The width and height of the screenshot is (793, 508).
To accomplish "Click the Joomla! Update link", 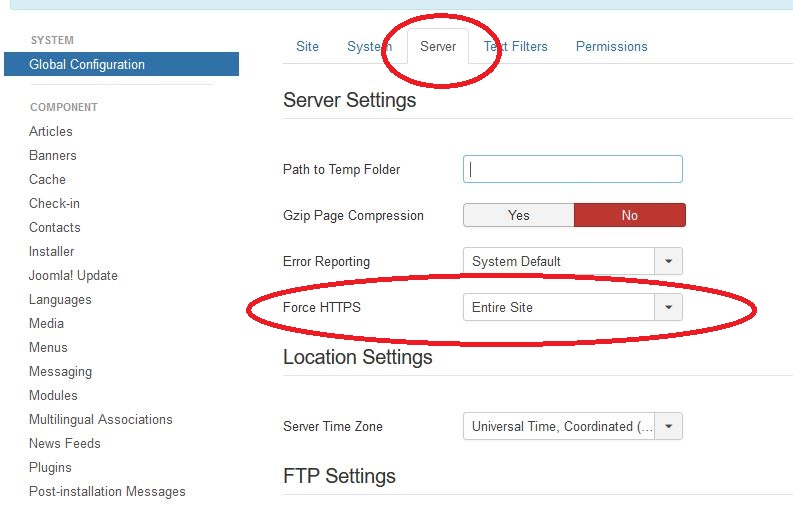I will 73,275.
